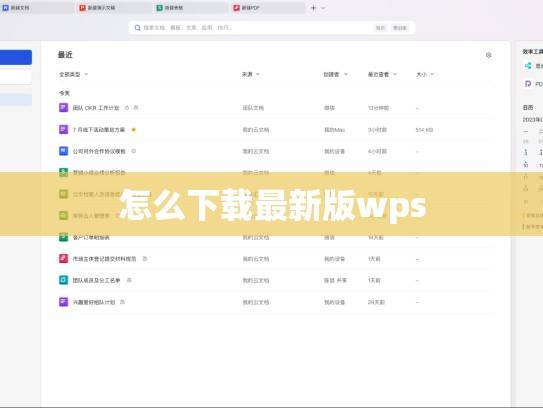Click the blue Writer icon of 公司对外合作协议模板
The image size is (543, 408).
(63, 151)
